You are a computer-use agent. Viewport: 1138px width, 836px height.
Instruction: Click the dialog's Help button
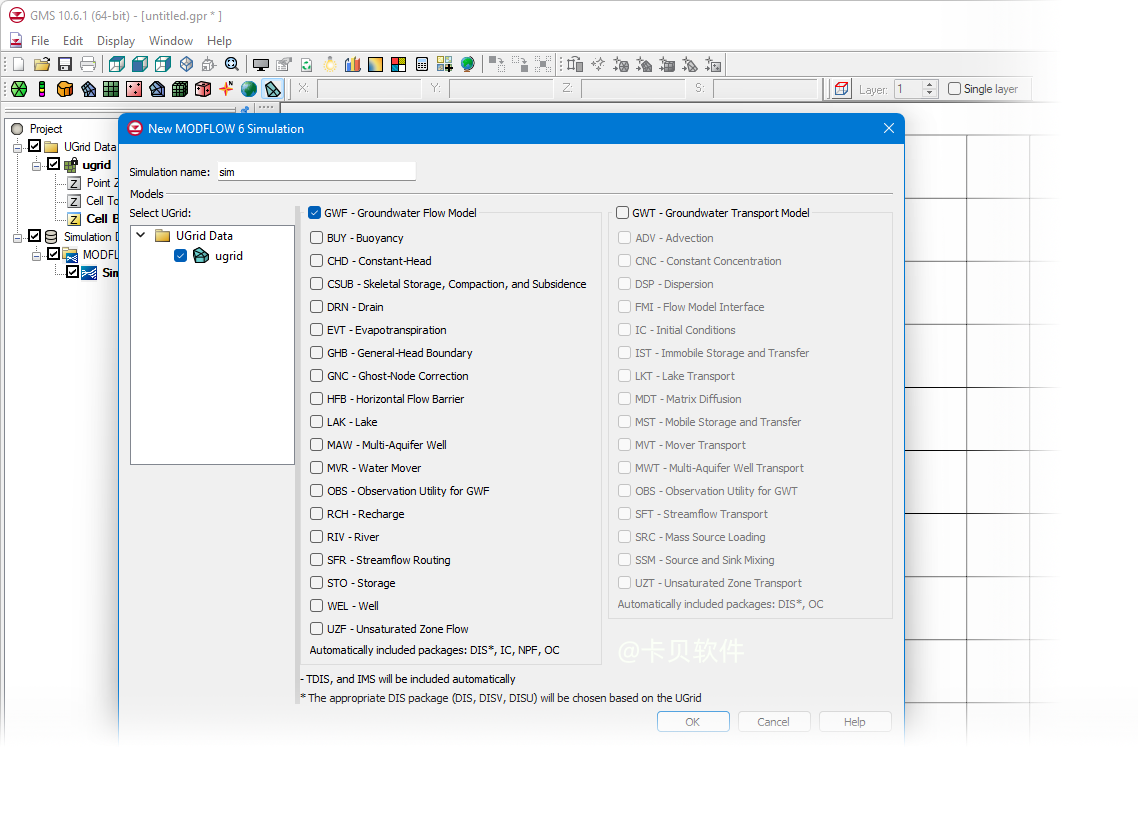855,722
